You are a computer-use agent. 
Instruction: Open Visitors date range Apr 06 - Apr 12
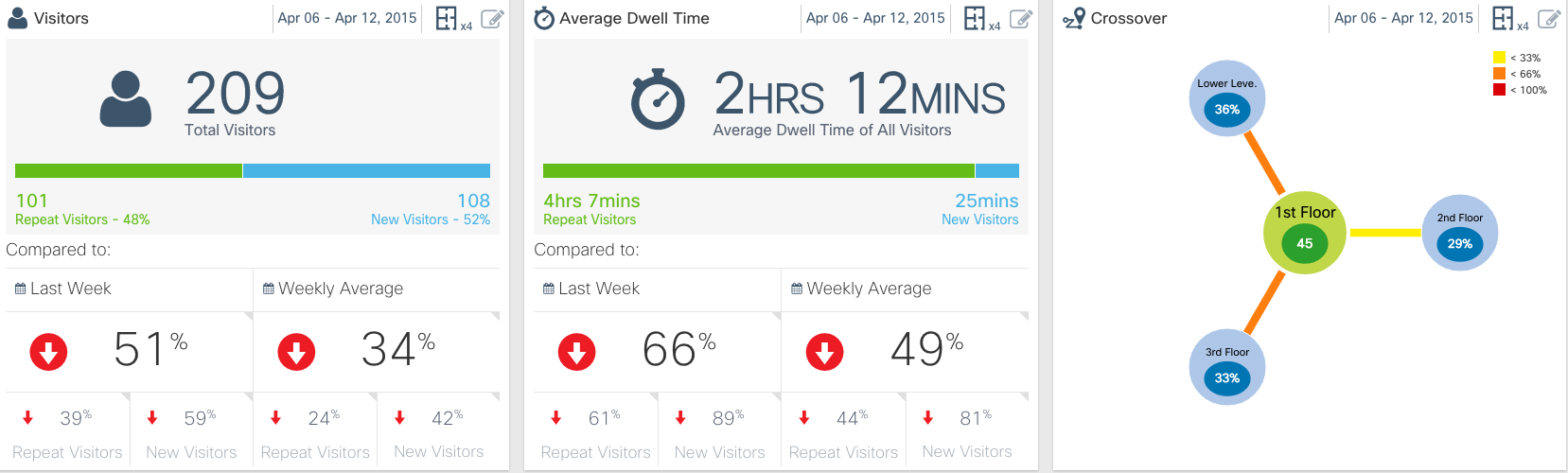click(x=347, y=18)
